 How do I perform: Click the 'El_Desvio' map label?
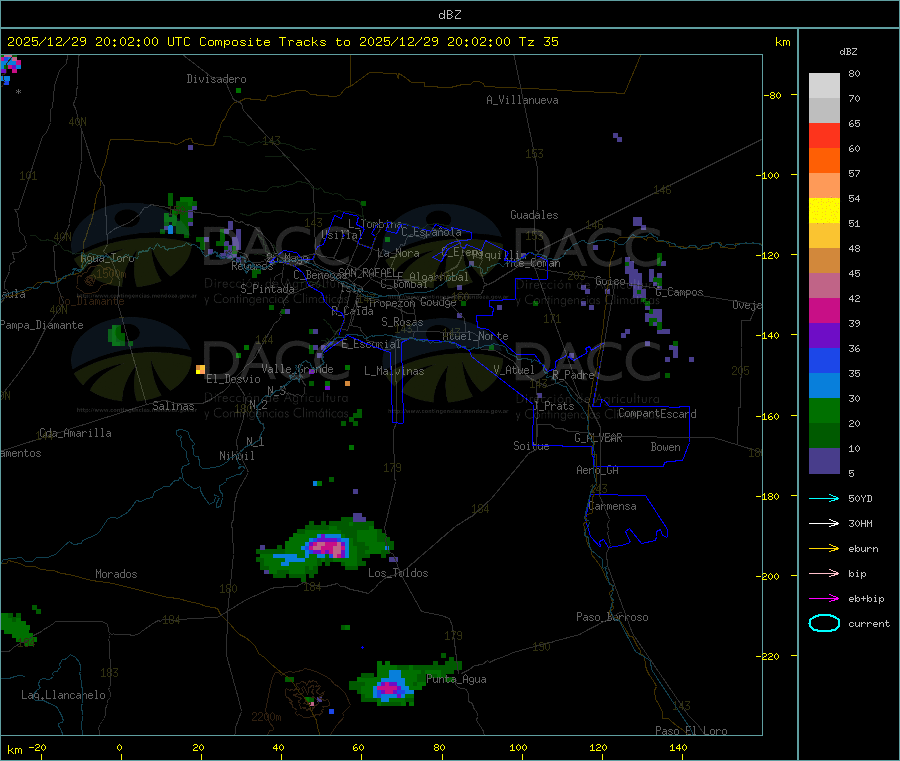coord(233,379)
